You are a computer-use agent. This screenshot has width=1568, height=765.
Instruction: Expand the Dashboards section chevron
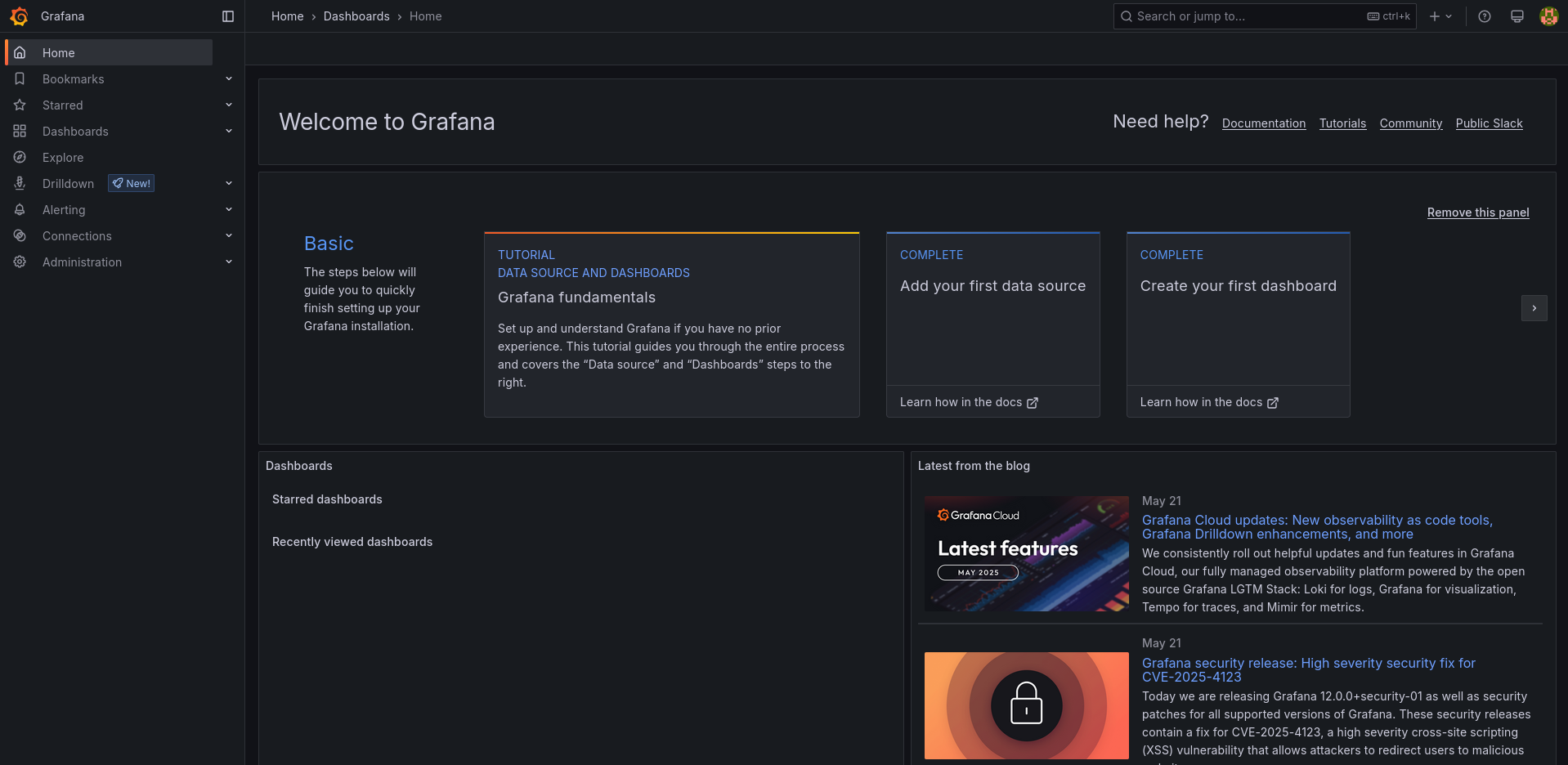tap(229, 131)
